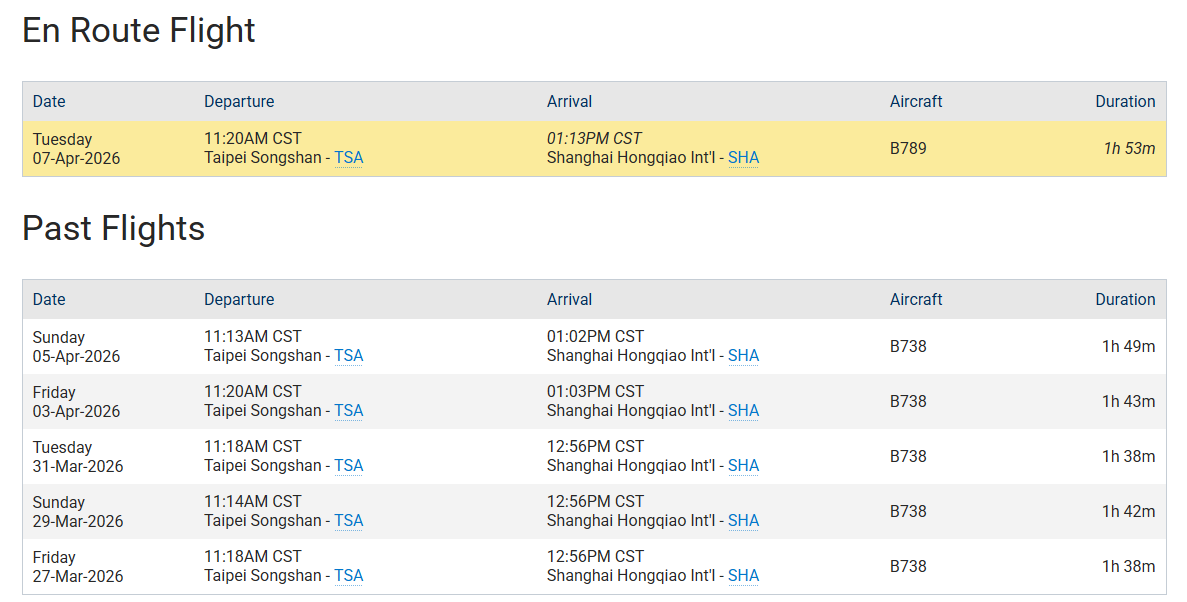Screen dimensions: 1187x602
Task: Select TSA link for the 31-Mar-2026 flight
Action: point(348,466)
